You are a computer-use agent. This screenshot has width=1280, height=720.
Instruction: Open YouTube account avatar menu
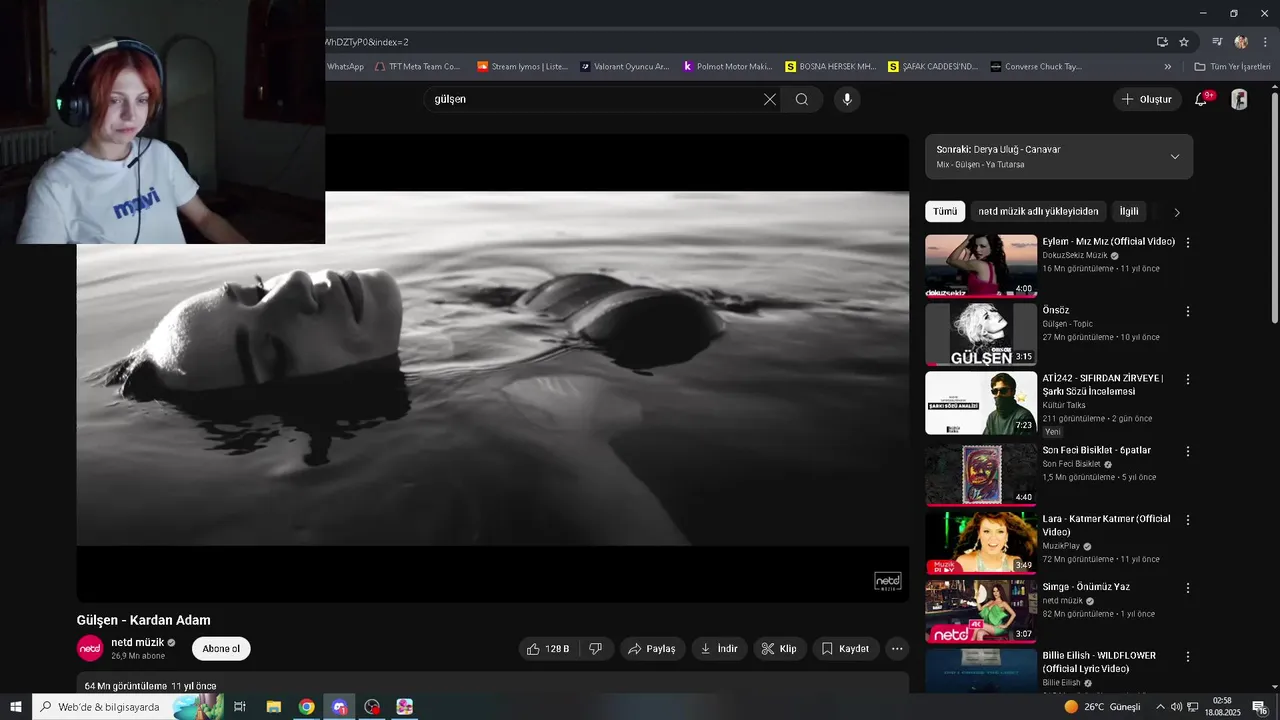click(1239, 99)
